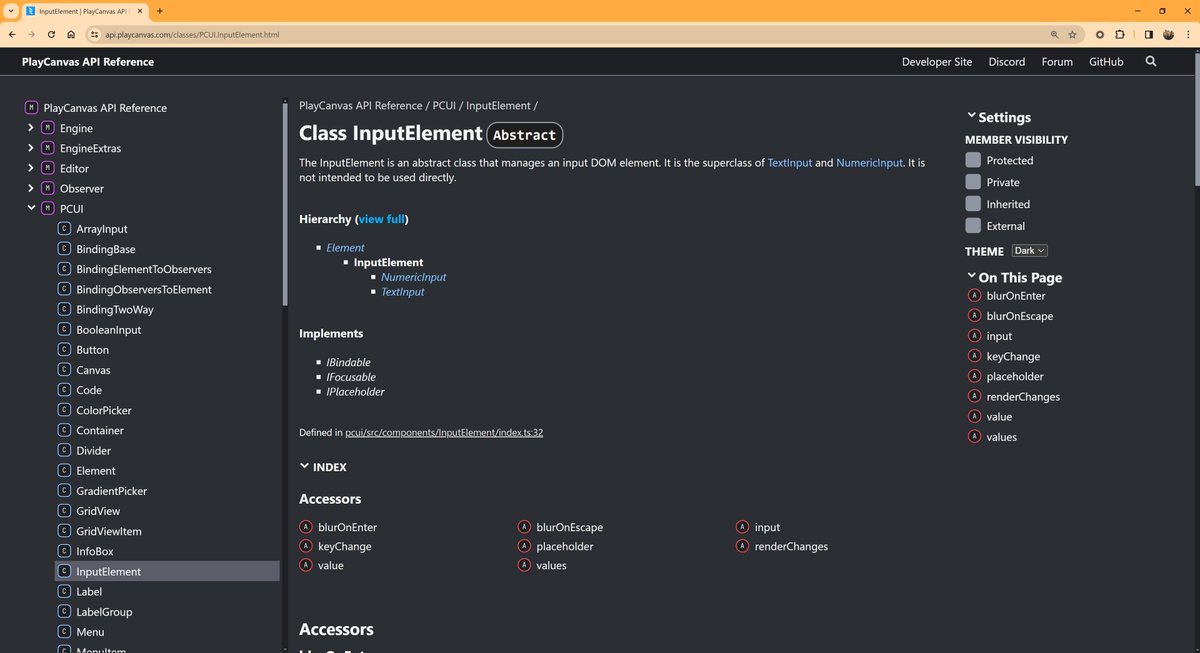Screen dimensions: 1200x653
Task: Click accessor icon beside renderChanges in index
Action: click(743, 546)
